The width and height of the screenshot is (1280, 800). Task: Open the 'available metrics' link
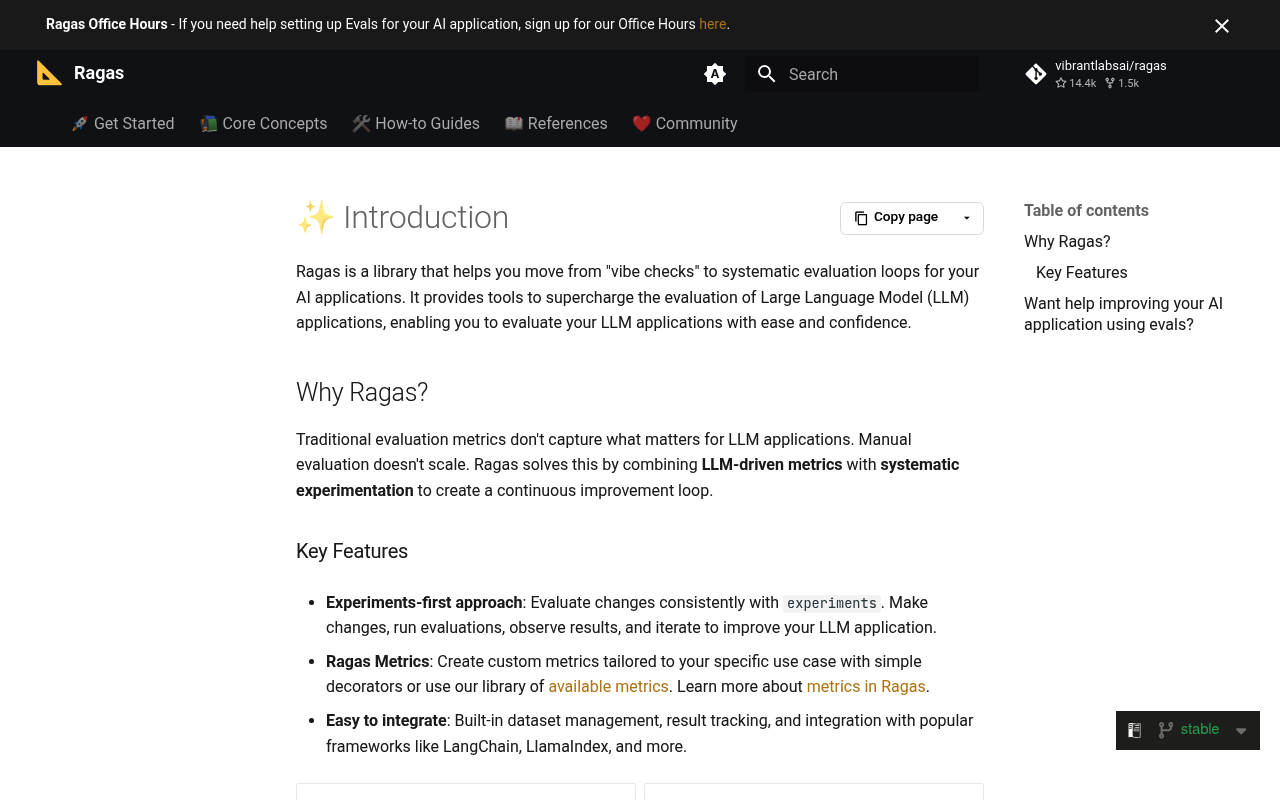coord(608,686)
